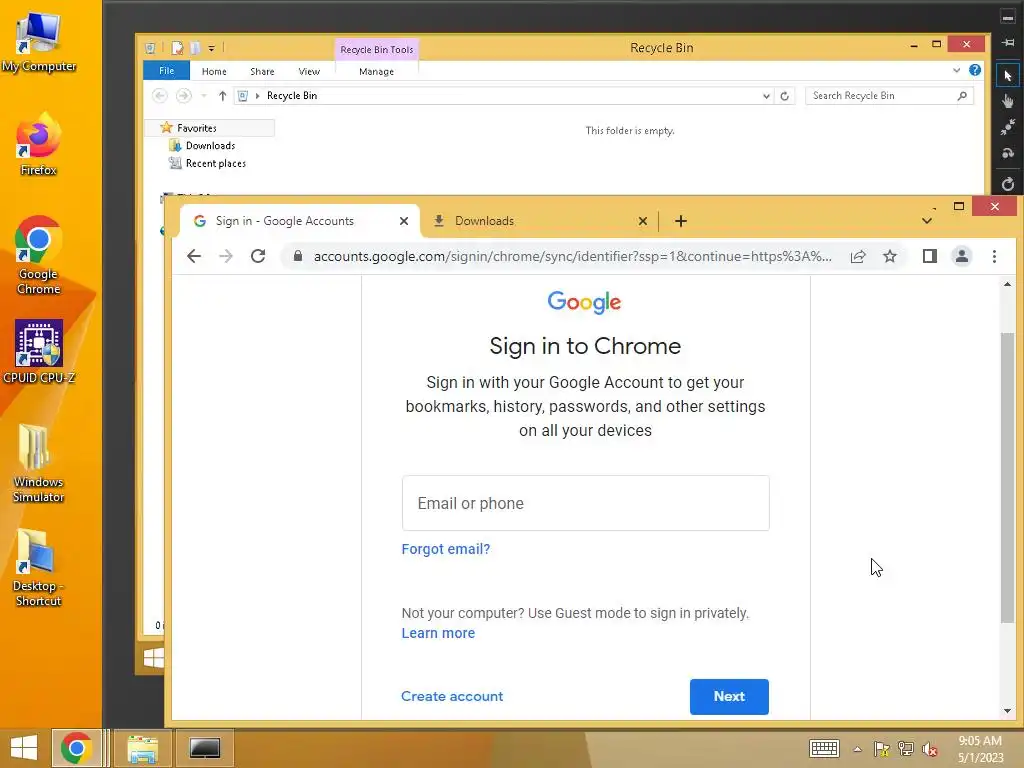Image resolution: width=1024 pixels, height=768 pixels.
Task: Click Chrome forward arrow button
Action: click(x=226, y=256)
